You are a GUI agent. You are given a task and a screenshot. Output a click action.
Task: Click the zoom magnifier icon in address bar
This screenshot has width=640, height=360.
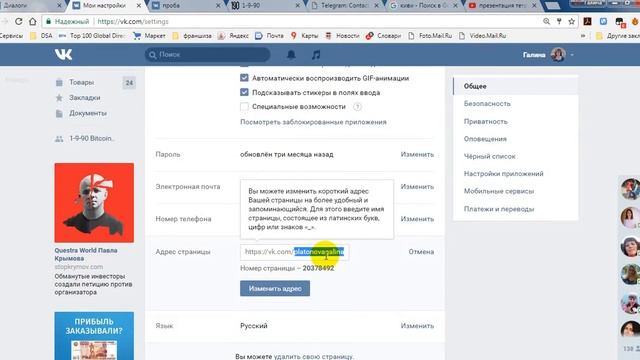pos(547,21)
